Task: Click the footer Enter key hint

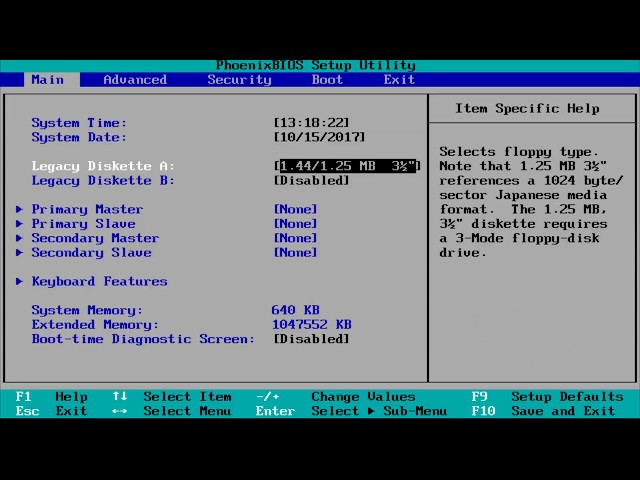Action: pyautogui.click(x=276, y=411)
